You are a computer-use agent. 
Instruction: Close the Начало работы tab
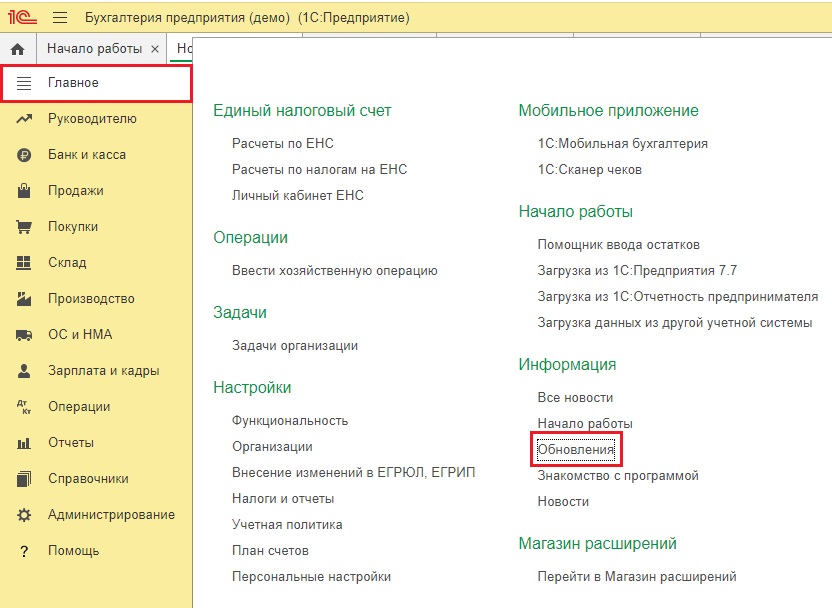pos(155,49)
